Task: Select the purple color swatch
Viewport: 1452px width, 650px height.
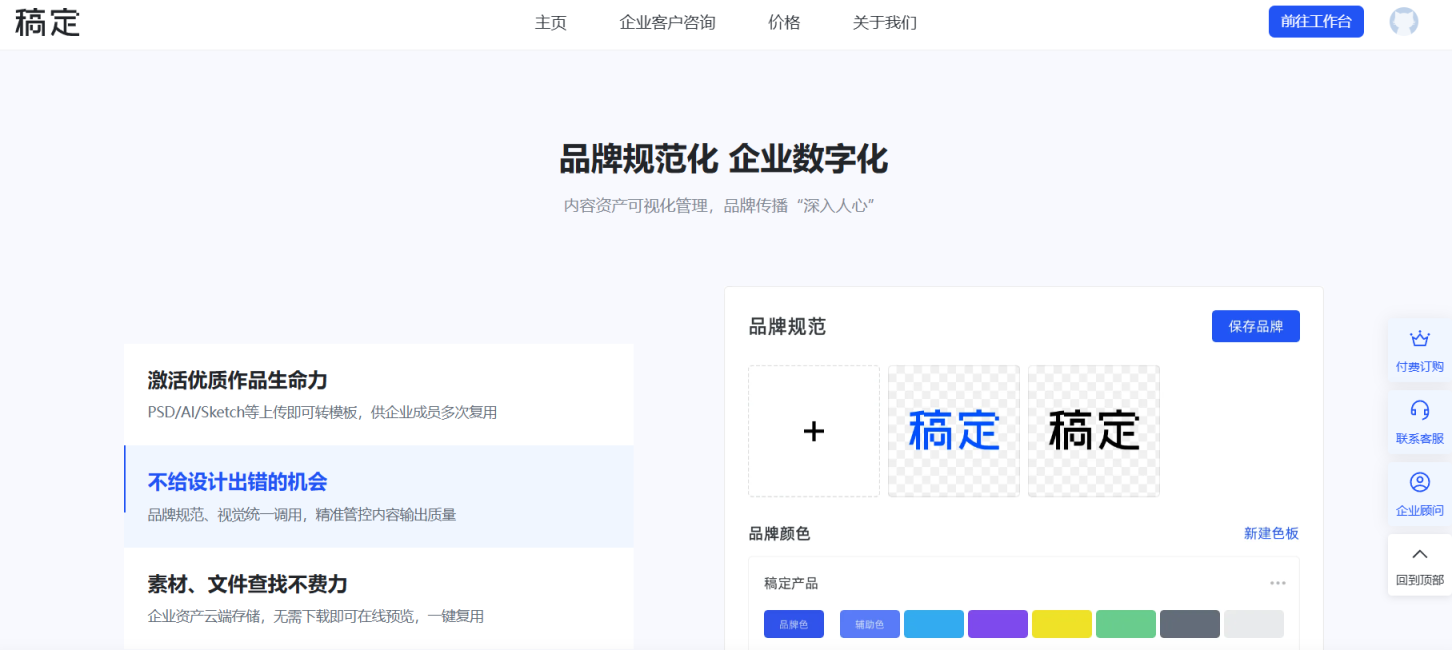Action: point(997,624)
